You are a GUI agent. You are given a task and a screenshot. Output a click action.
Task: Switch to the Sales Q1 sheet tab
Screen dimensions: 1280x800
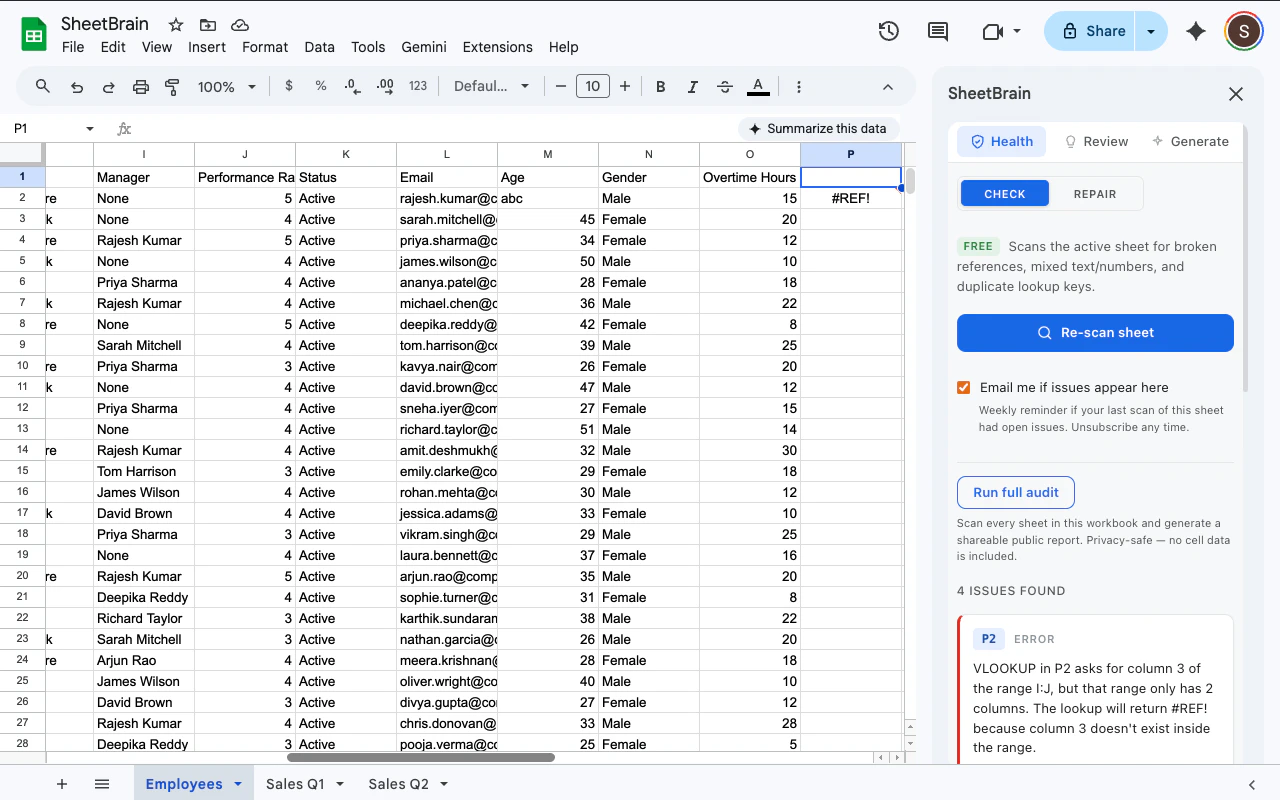295,784
